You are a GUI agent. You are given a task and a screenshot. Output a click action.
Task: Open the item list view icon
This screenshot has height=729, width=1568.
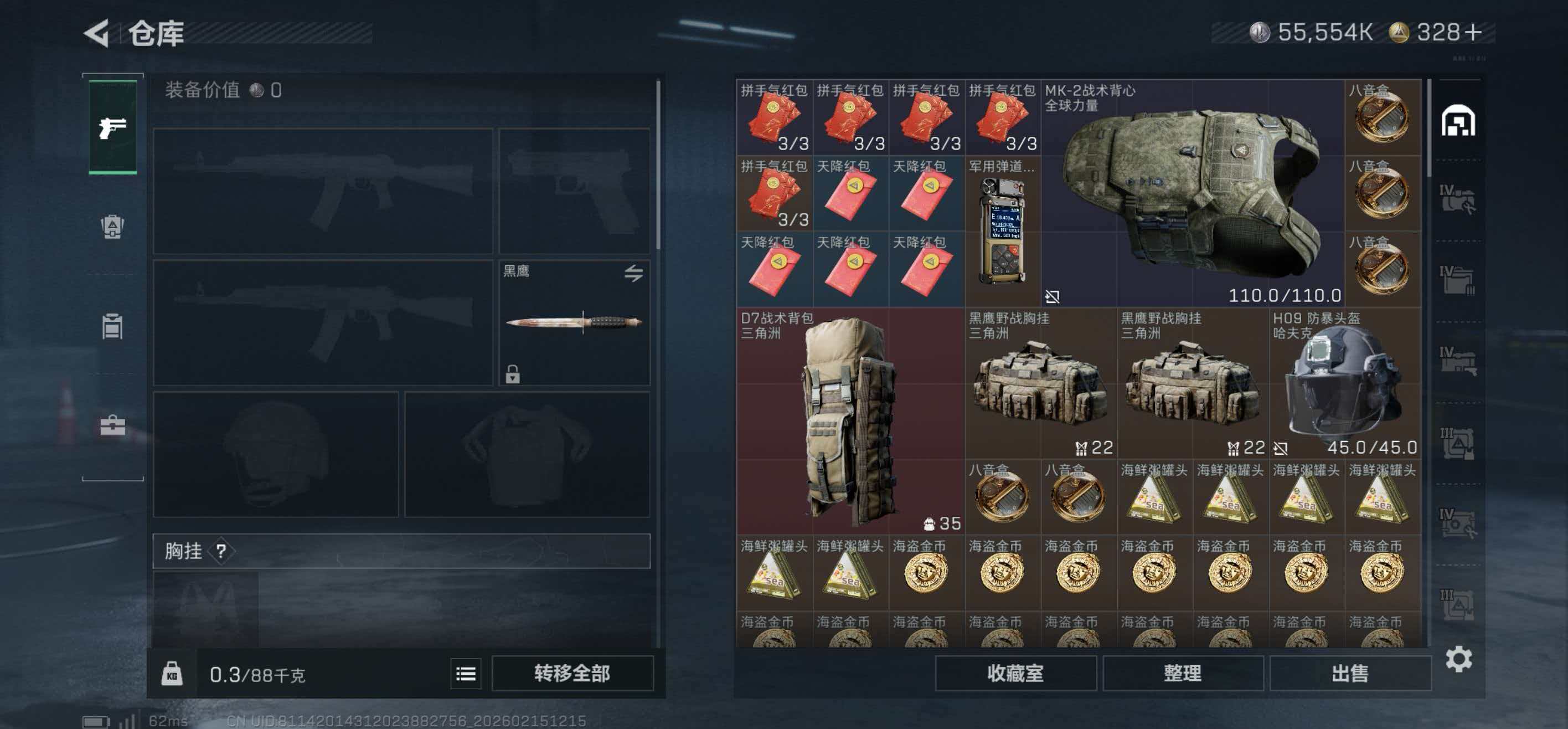click(x=466, y=674)
